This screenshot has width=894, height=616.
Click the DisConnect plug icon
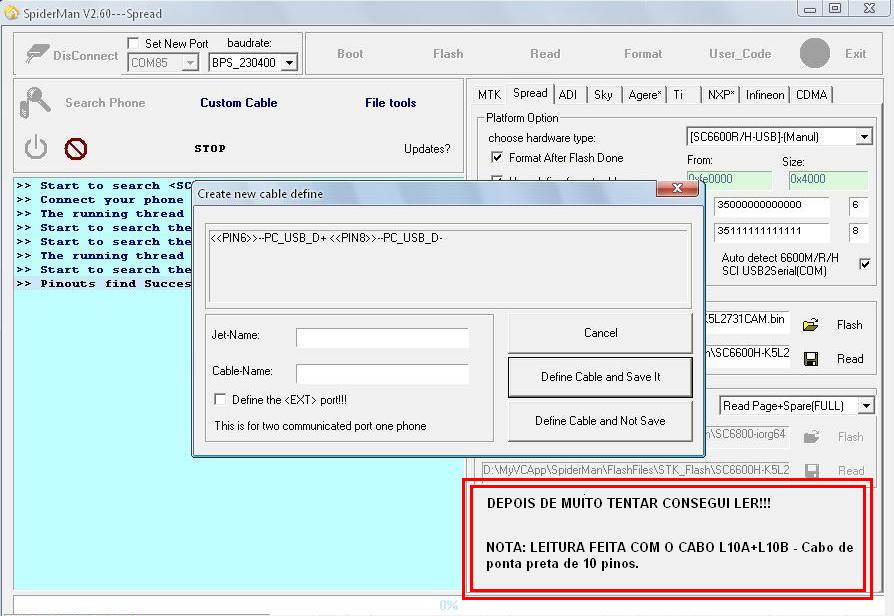click(37, 55)
